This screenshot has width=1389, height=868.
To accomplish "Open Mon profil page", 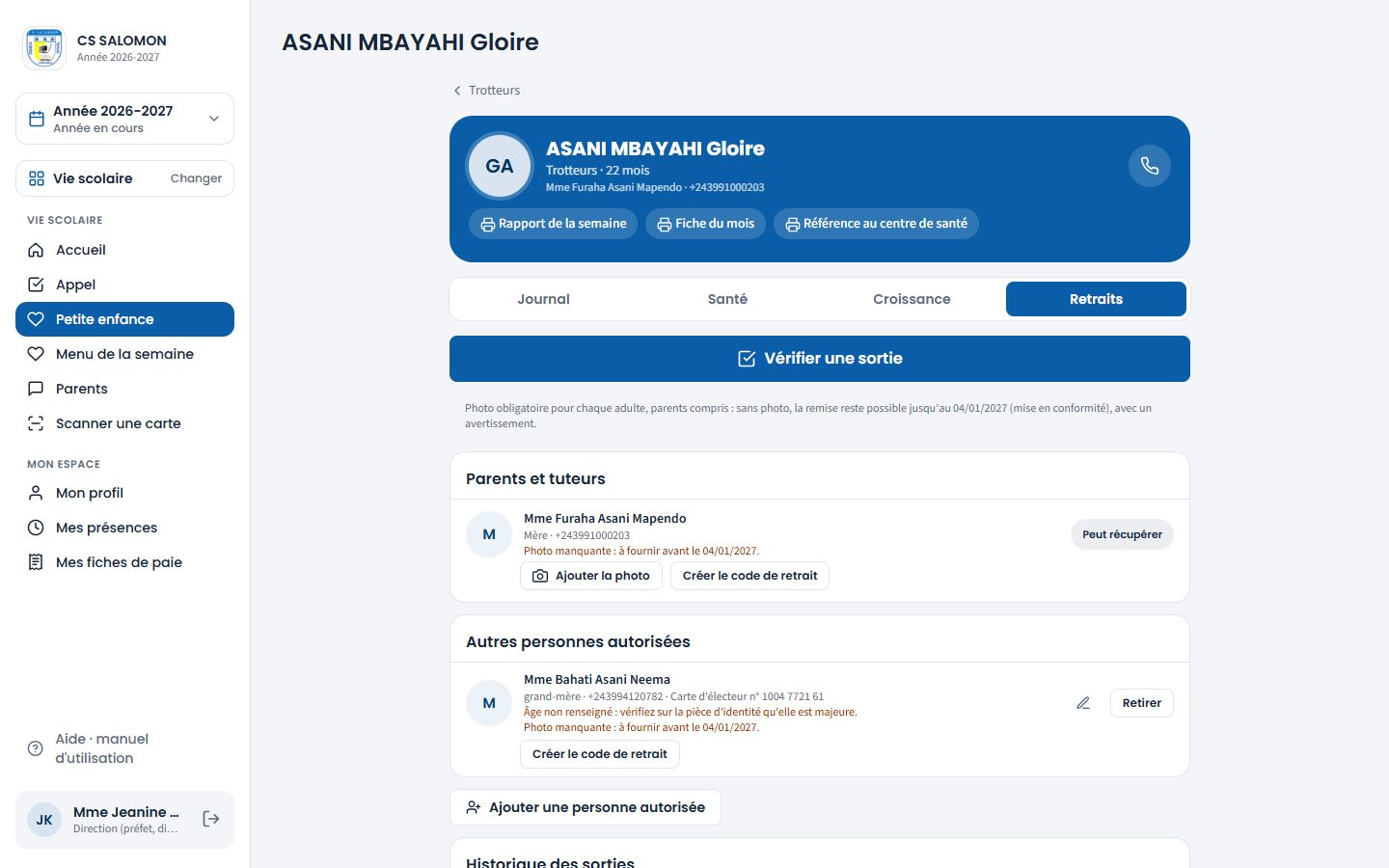I will coord(124,493).
